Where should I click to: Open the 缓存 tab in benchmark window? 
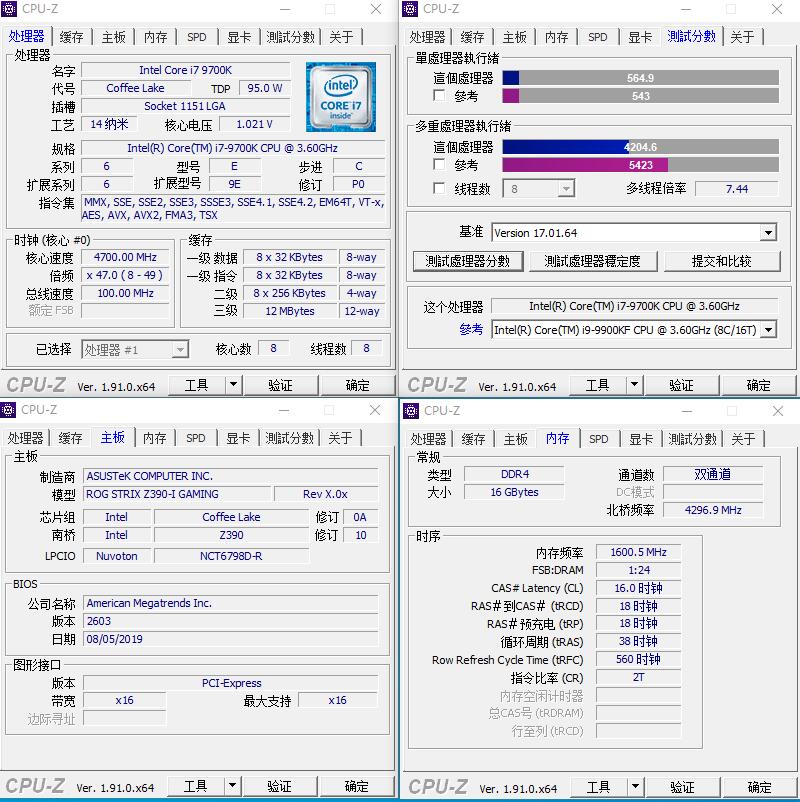(471, 36)
